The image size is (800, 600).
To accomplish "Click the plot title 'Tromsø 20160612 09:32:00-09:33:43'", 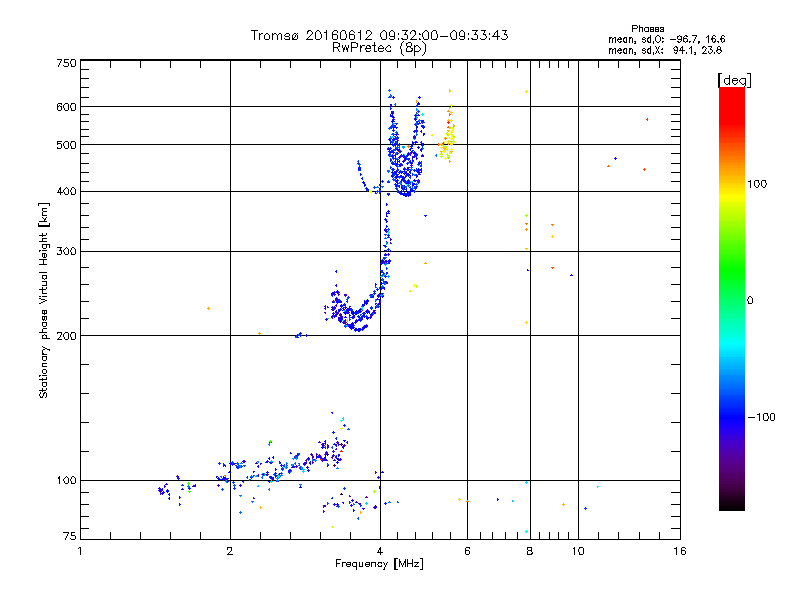I will tap(379, 35).
